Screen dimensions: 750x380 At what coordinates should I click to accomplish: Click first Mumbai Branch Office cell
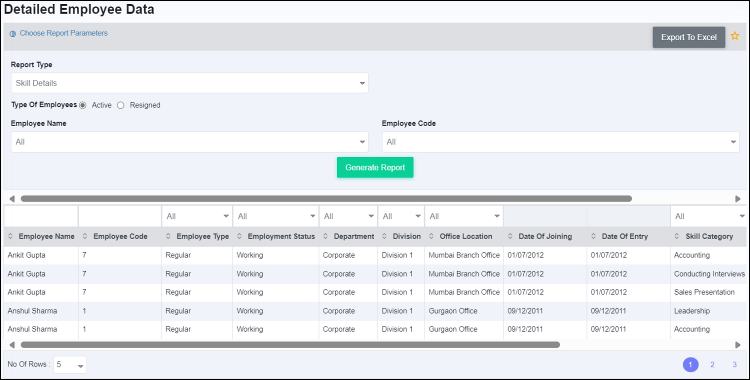coord(464,255)
